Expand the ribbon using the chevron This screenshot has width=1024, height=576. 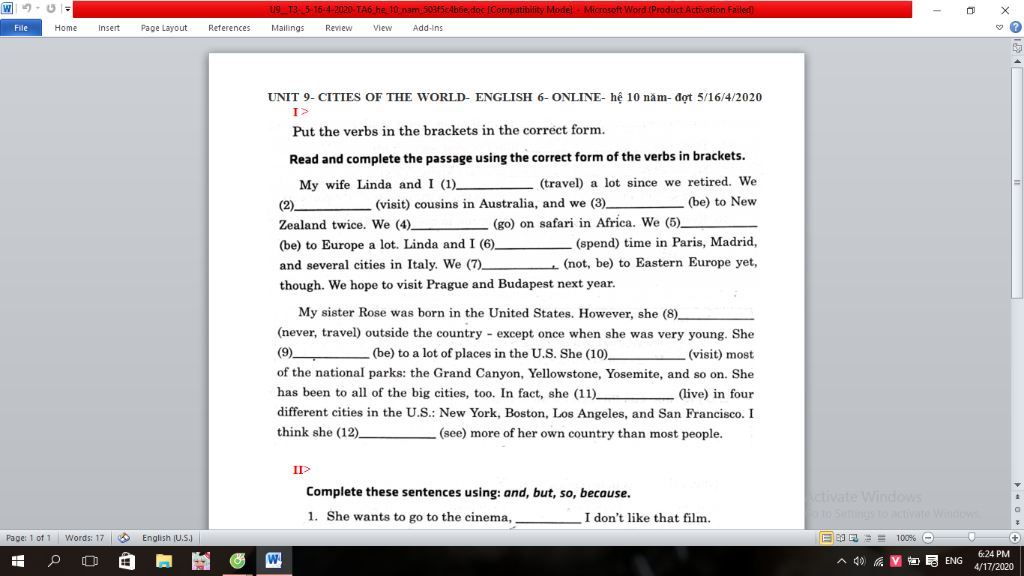pos(999,27)
